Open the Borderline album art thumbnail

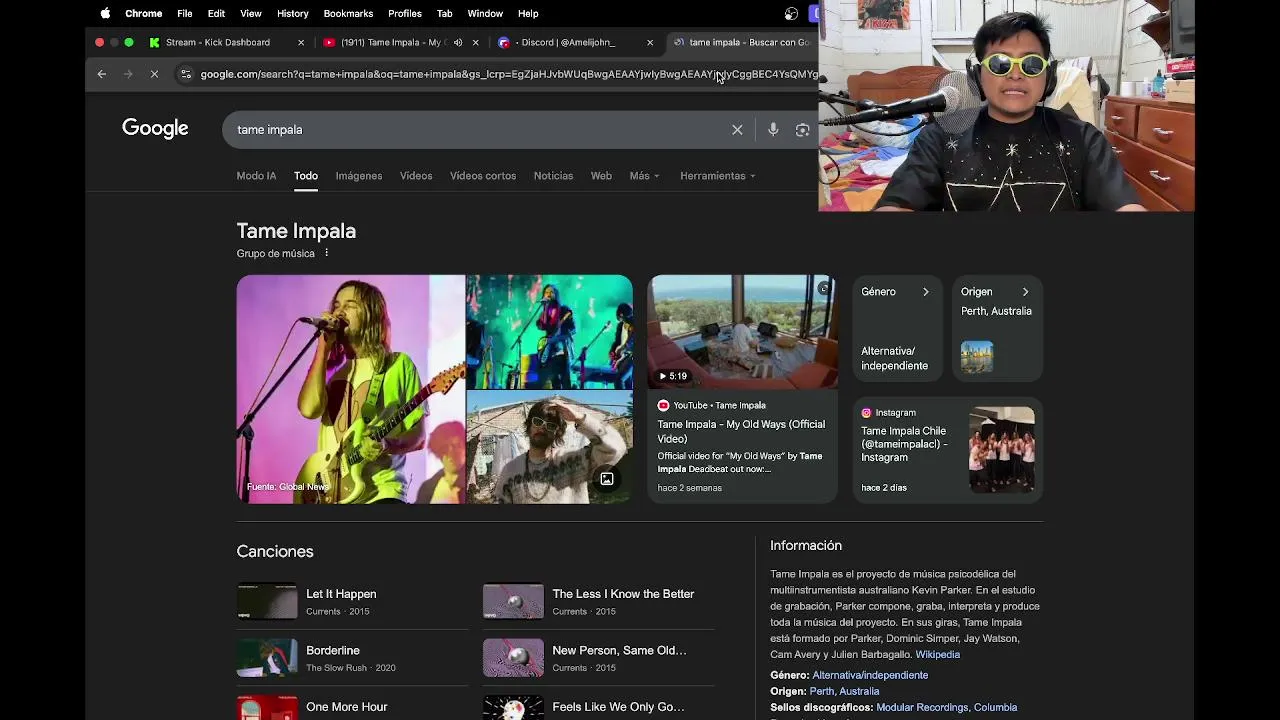point(267,658)
